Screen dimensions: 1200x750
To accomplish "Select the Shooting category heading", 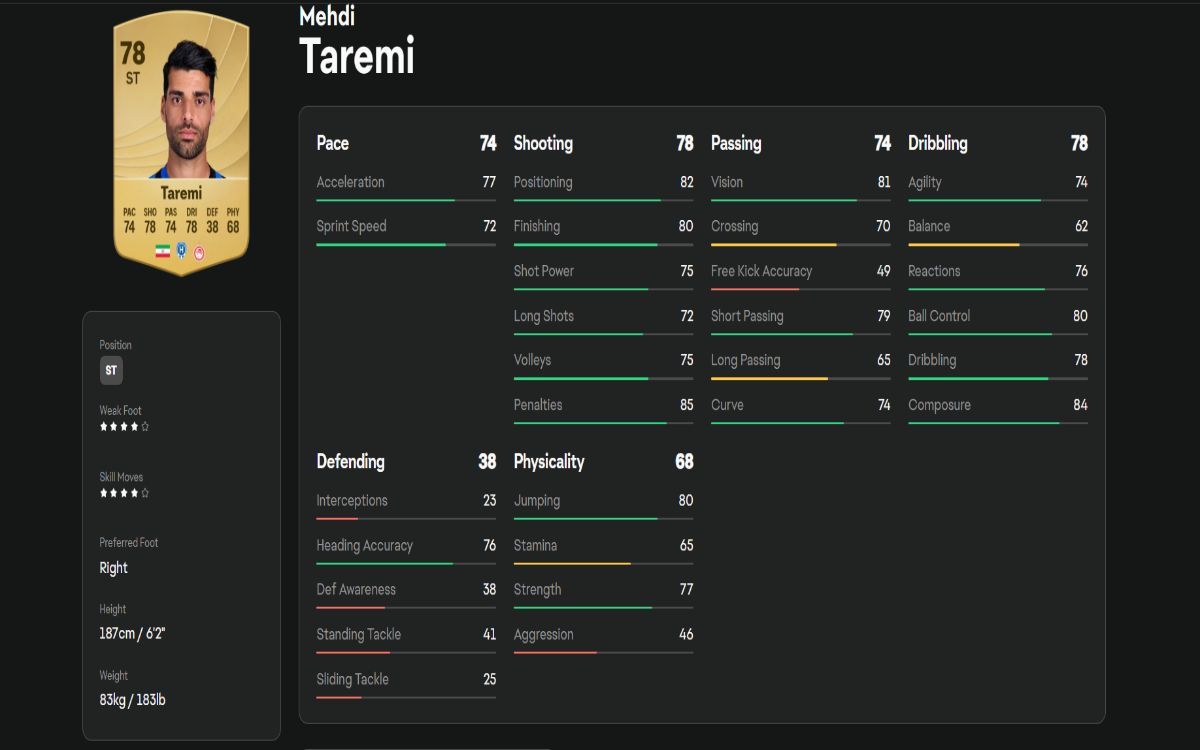I will 543,143.
